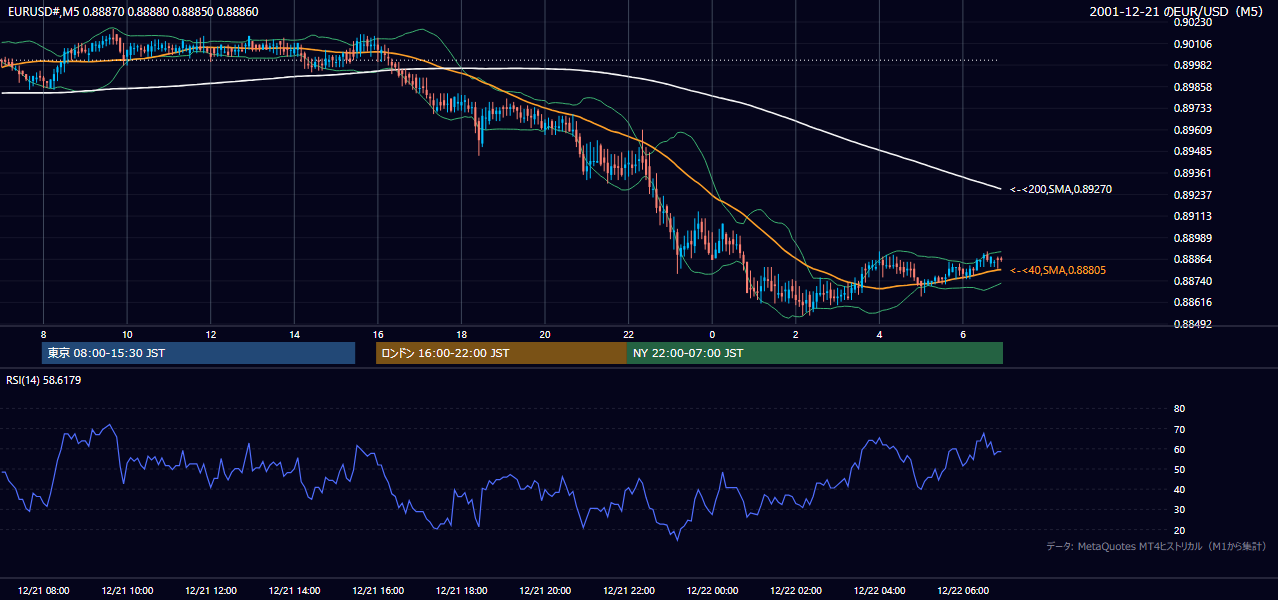Click the 0.88492 price axis label

1192,324
